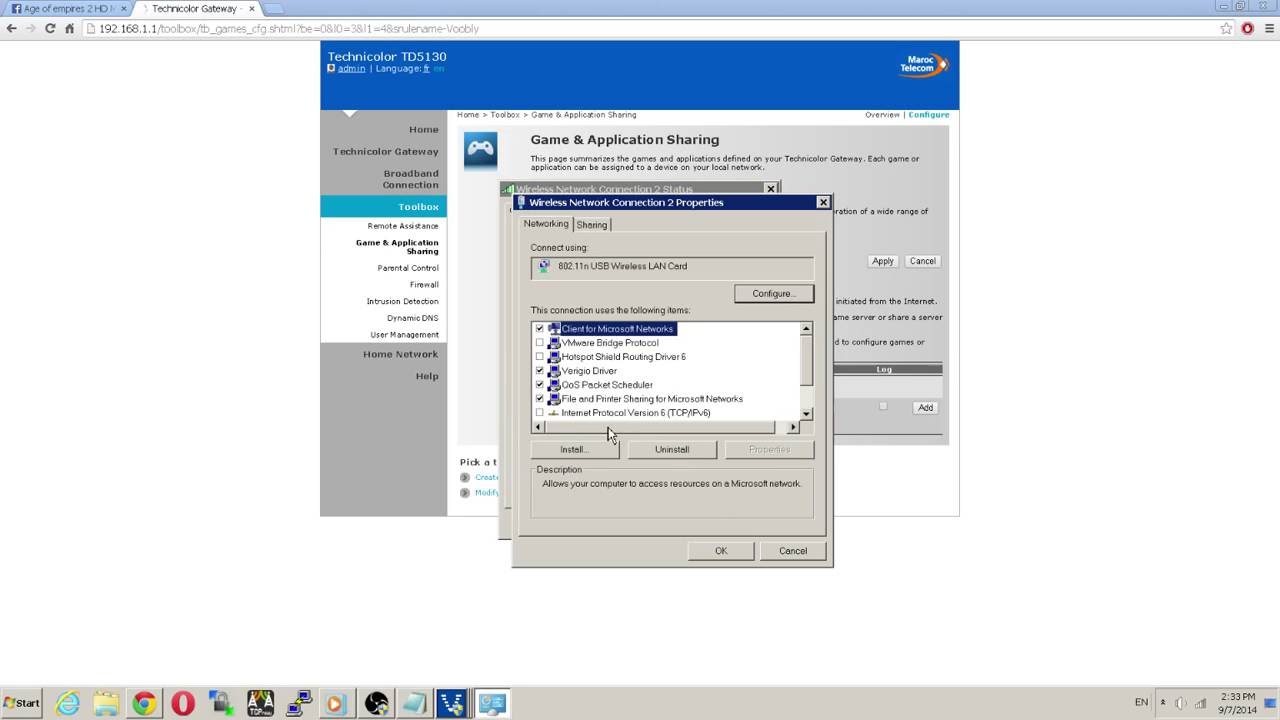Screen dimensions: 1280x720
Task: Switch to Age of empires 2 HD tab
Action: [67, 8]
